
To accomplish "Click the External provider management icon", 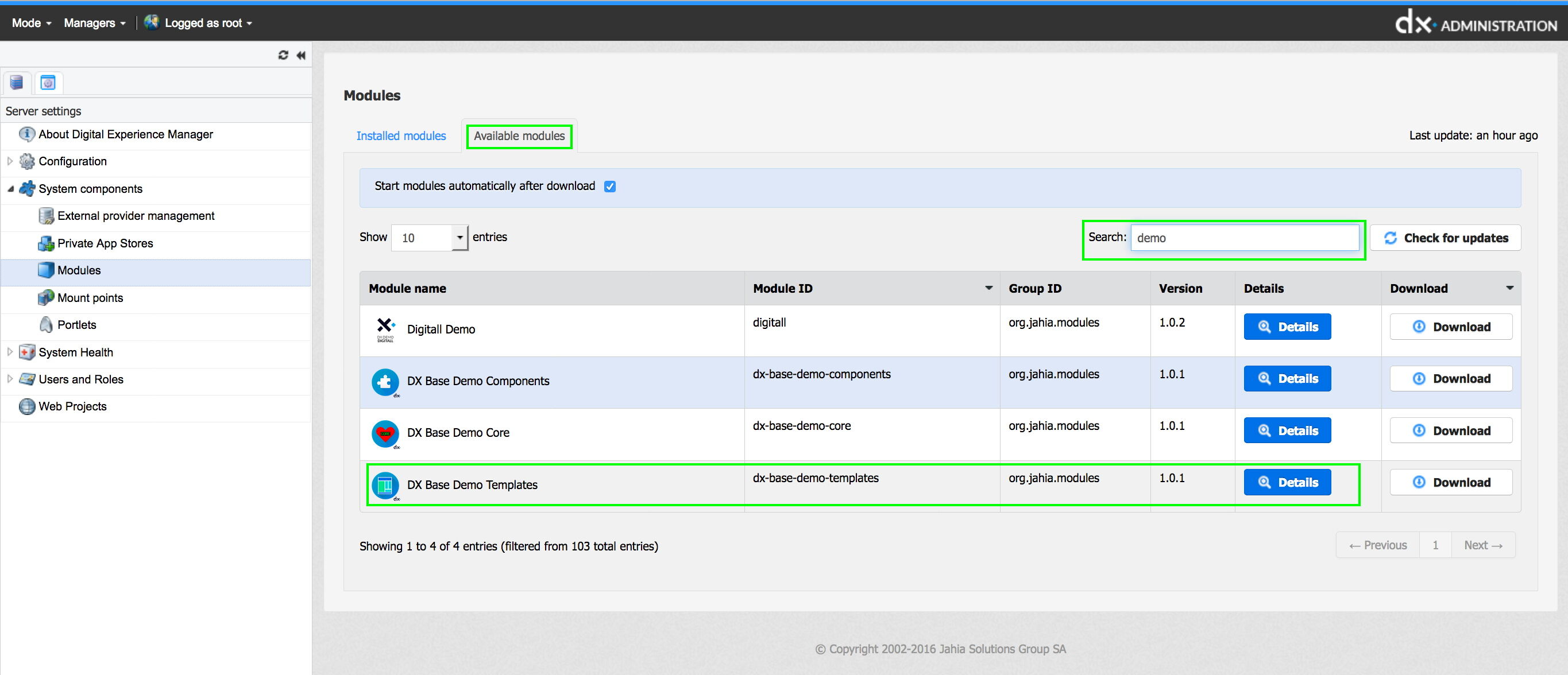I will coord(45,216).
